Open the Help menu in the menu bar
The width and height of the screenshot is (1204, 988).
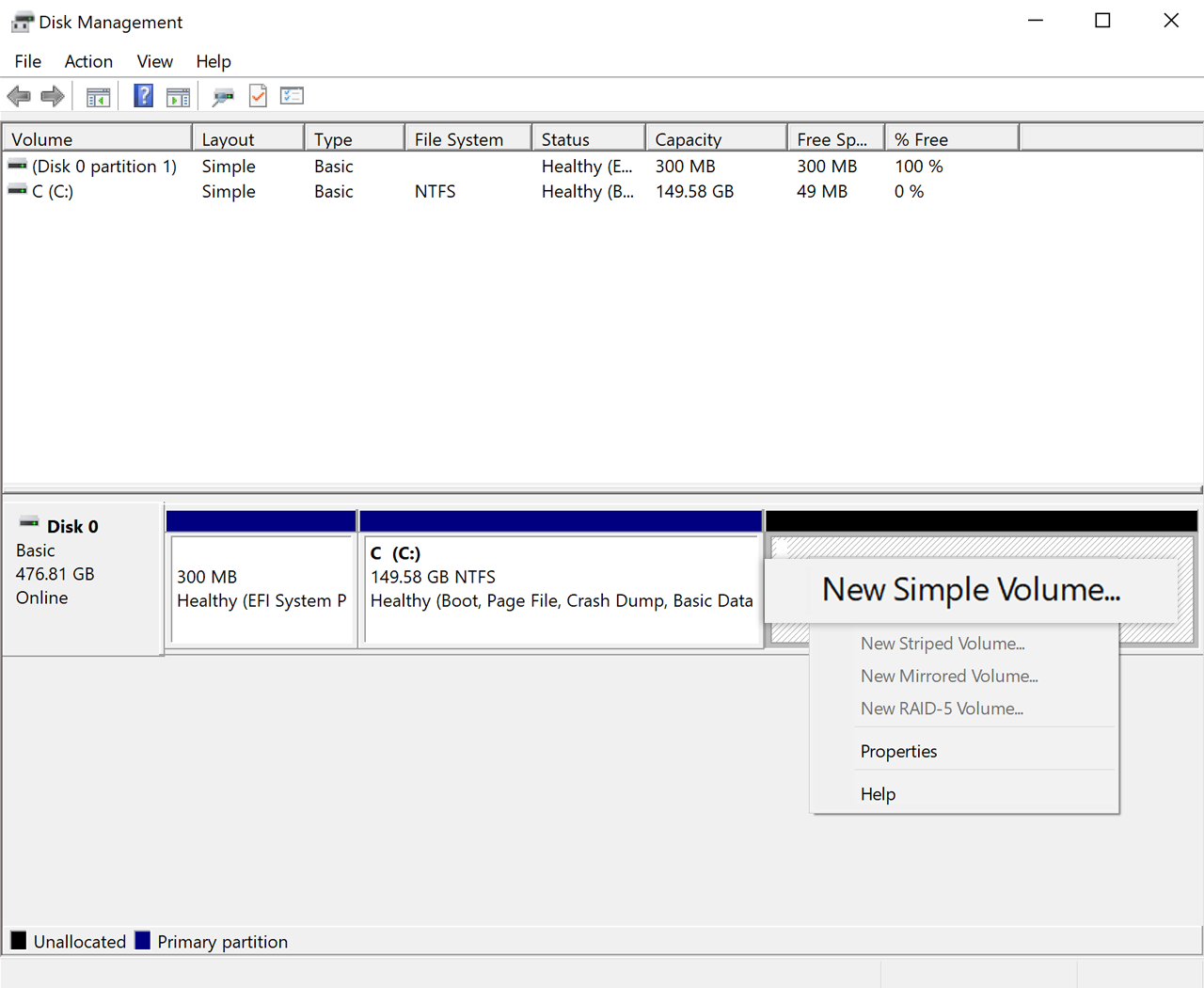pos(214,61)
